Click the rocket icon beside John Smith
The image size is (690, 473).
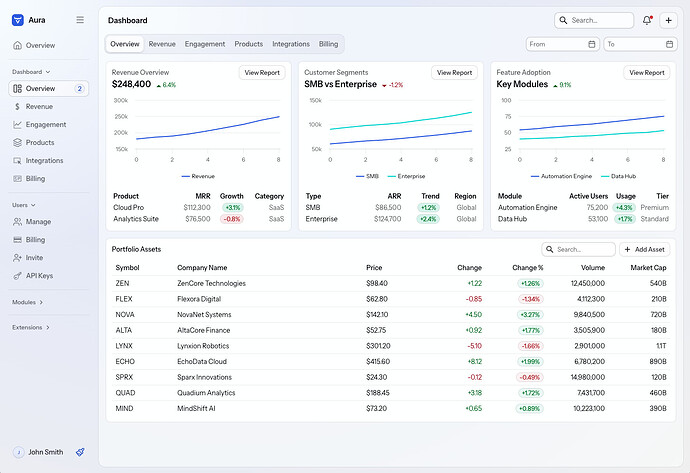coord(80,452)
